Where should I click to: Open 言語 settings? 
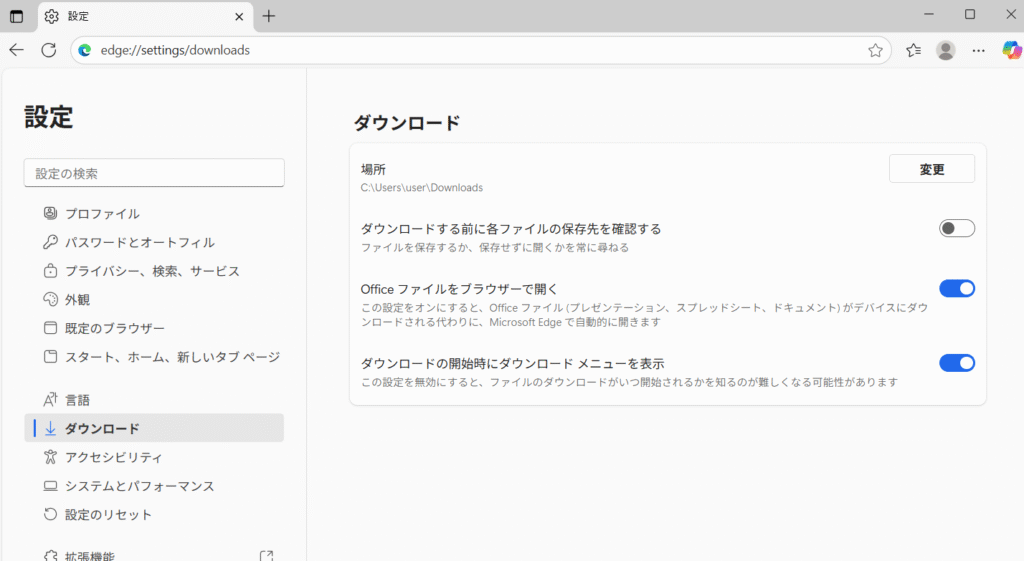[x=154, y=400]
